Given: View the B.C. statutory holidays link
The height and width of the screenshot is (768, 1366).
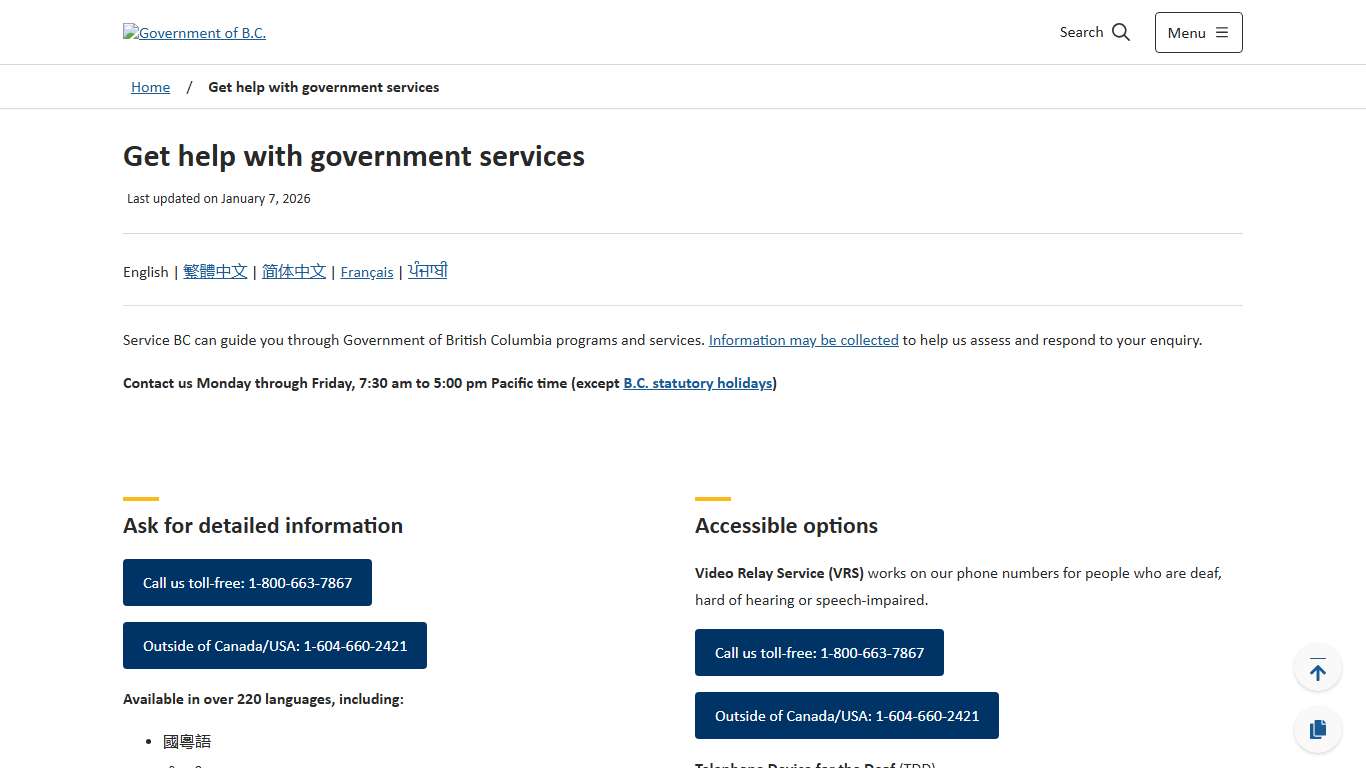Looking at the screenshot, I should (x=698, y=382).
